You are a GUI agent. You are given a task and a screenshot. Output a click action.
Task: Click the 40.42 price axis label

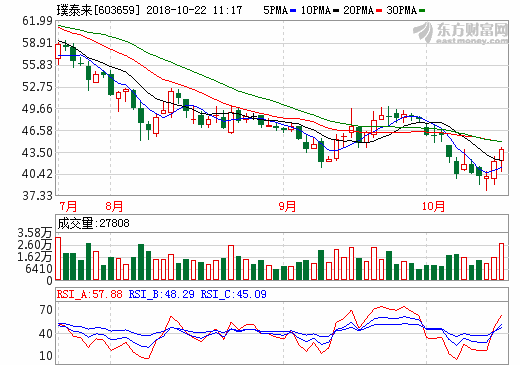click(x=37, y=174)
